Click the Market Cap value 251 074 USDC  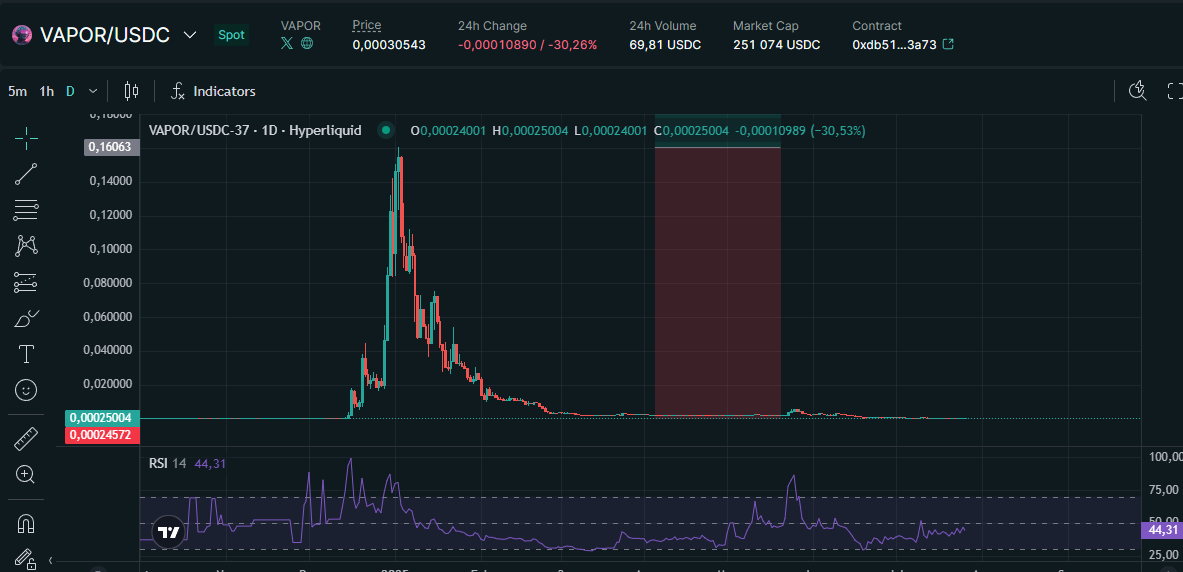tap(776, 45)
